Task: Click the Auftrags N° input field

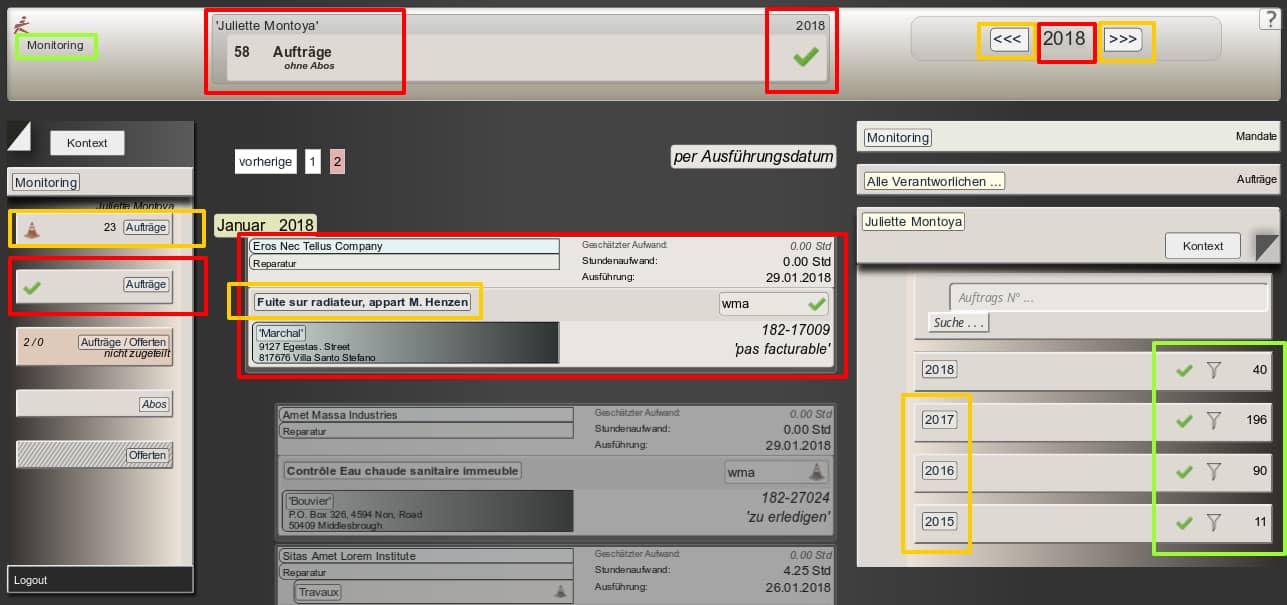Action: tap(1106, 297)
